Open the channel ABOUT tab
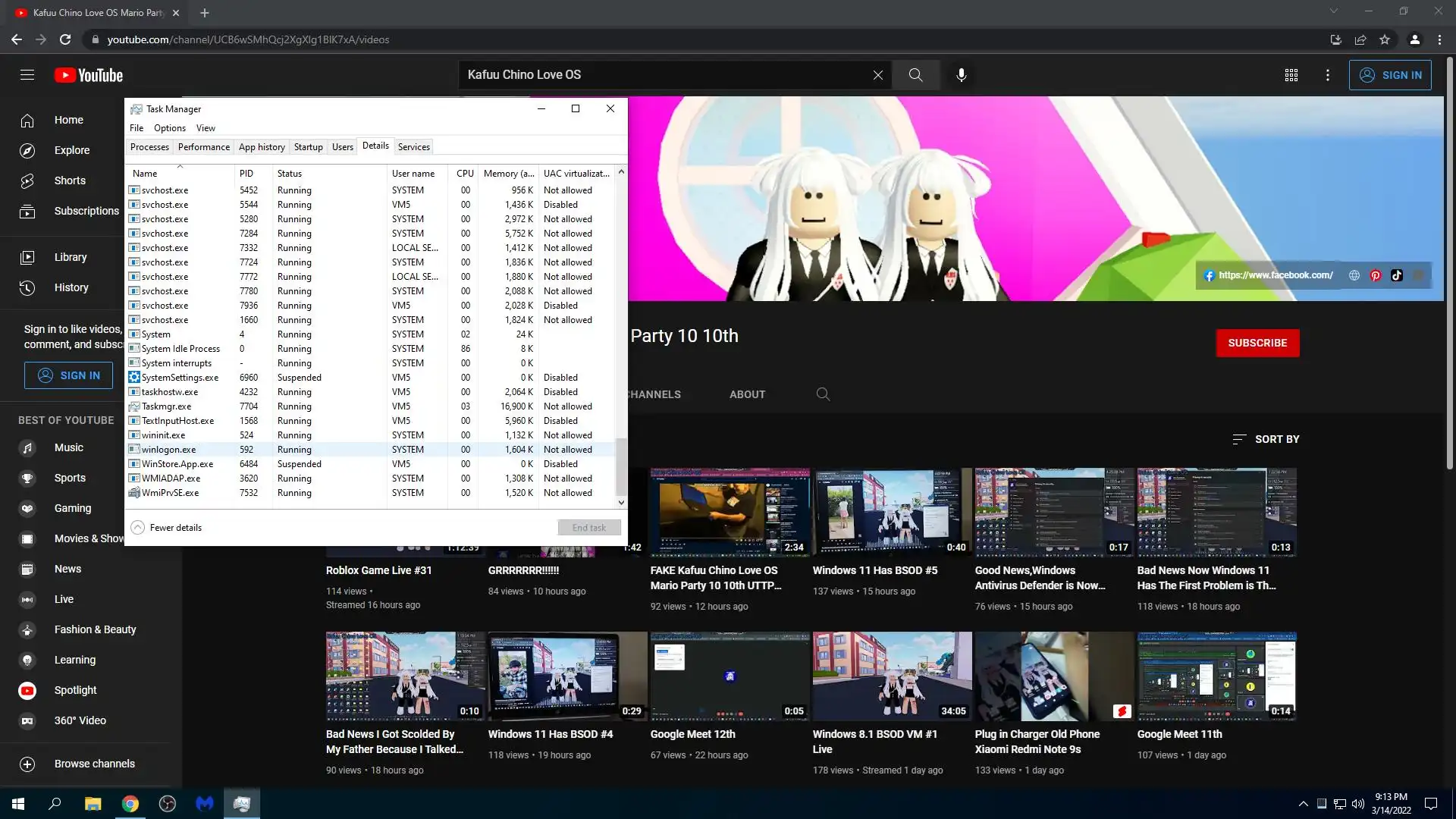 pyautogui.click(x=747, y=394)
